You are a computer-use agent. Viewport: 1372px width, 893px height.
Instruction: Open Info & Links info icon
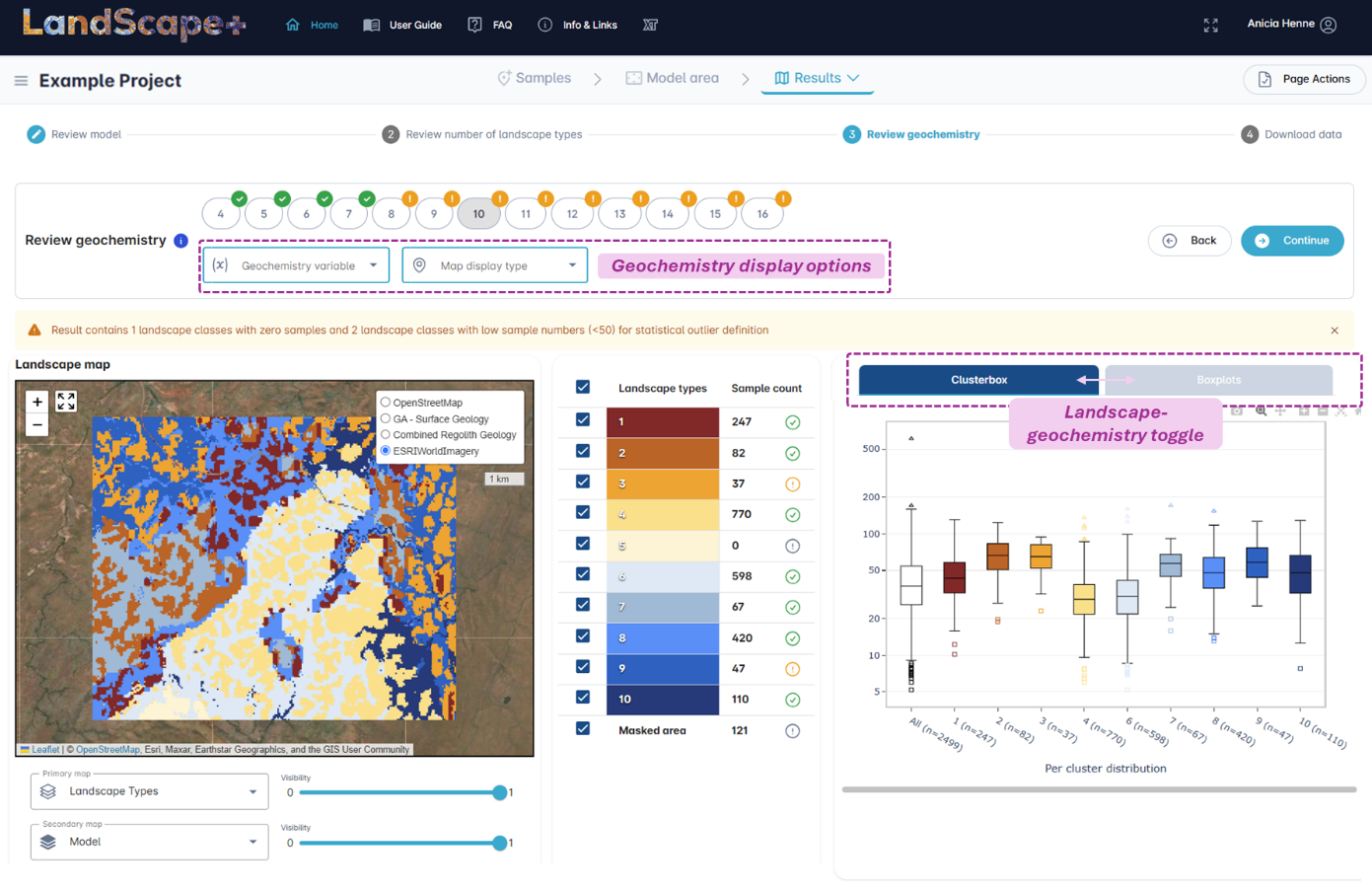coord(545,25)
